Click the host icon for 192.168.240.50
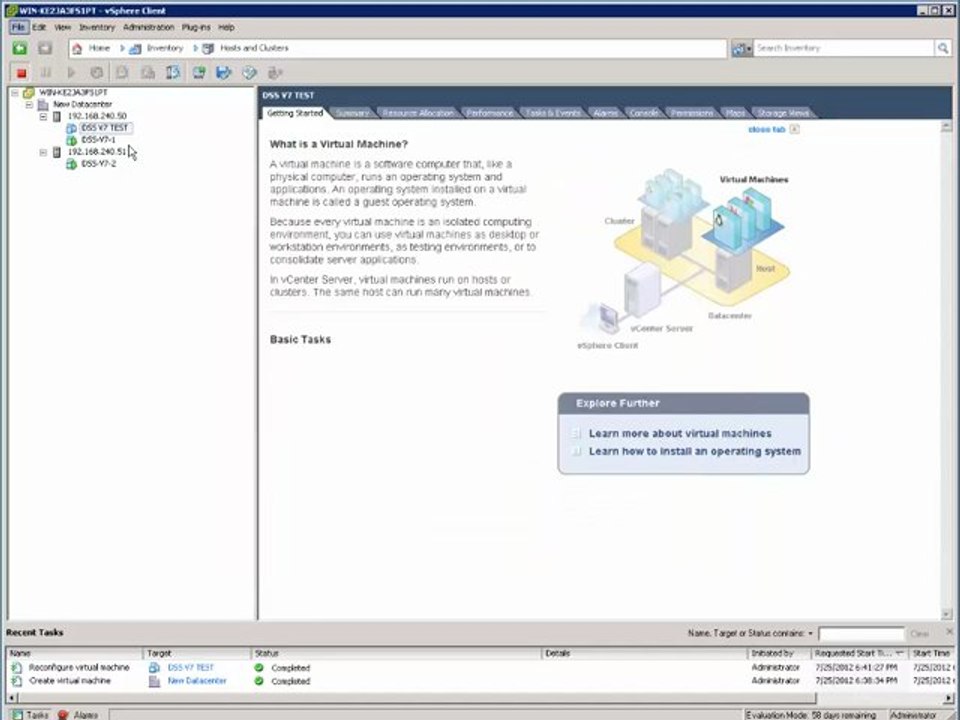This screenshot has height=720, width=960. 57,116
